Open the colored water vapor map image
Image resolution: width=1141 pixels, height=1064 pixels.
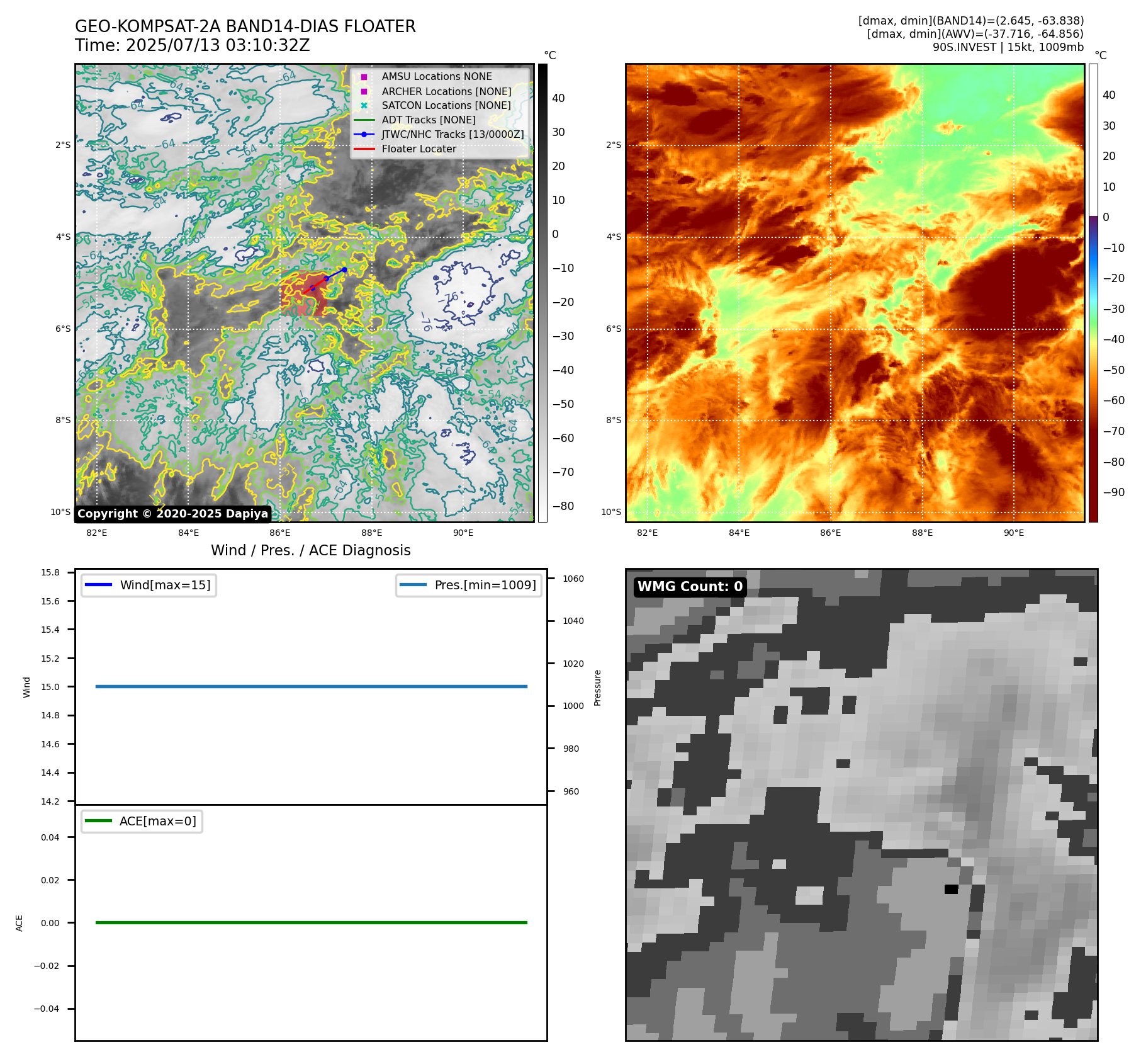(855, 293)
